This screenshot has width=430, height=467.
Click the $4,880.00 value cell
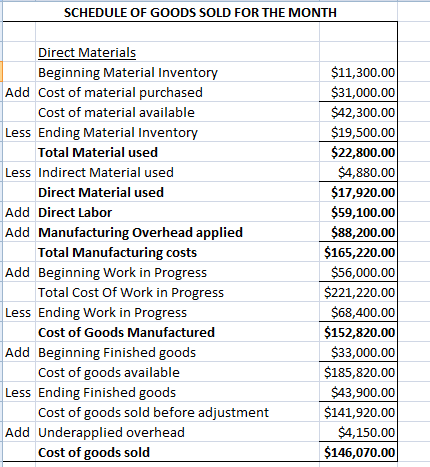click(x=358, y=172)
